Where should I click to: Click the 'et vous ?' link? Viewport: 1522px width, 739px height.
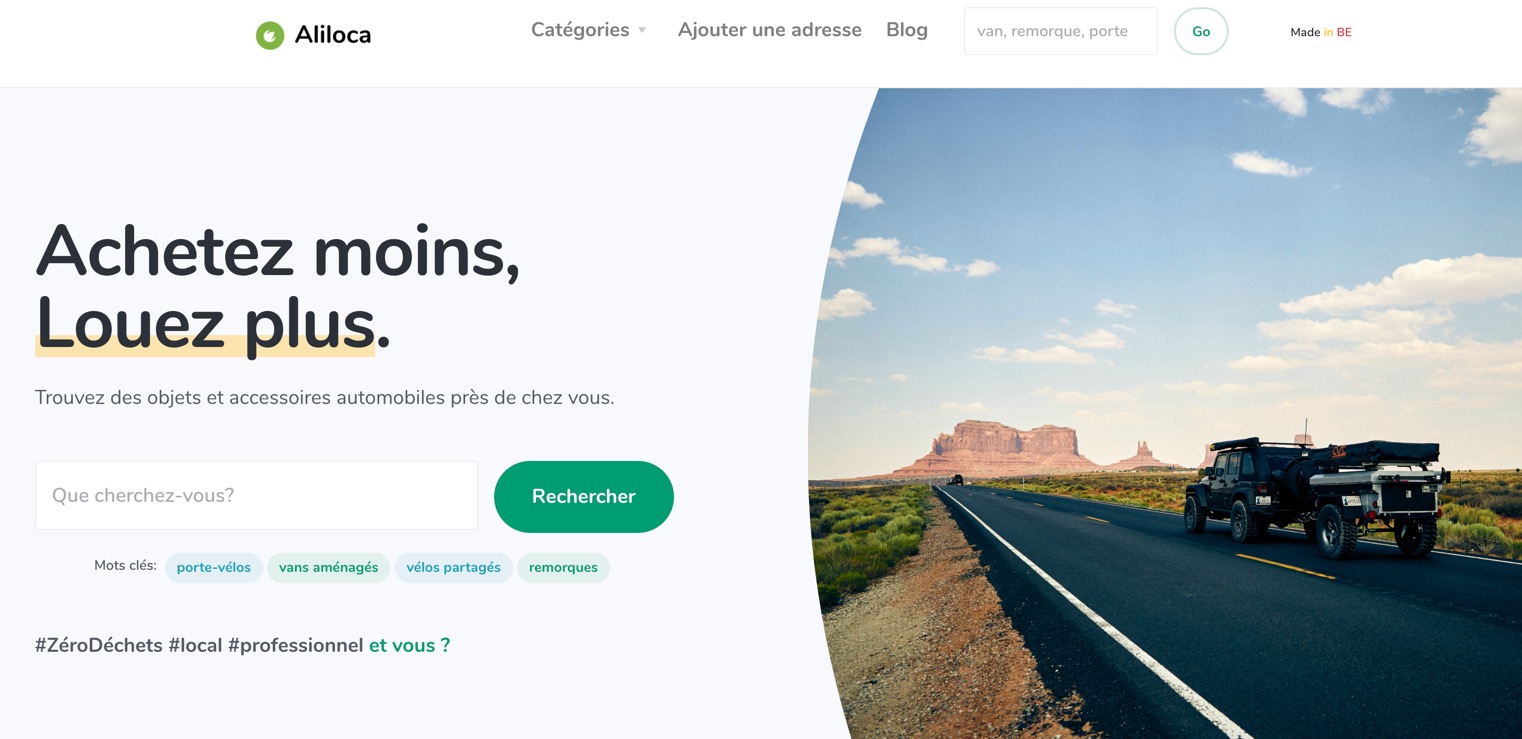coord(410,645)
